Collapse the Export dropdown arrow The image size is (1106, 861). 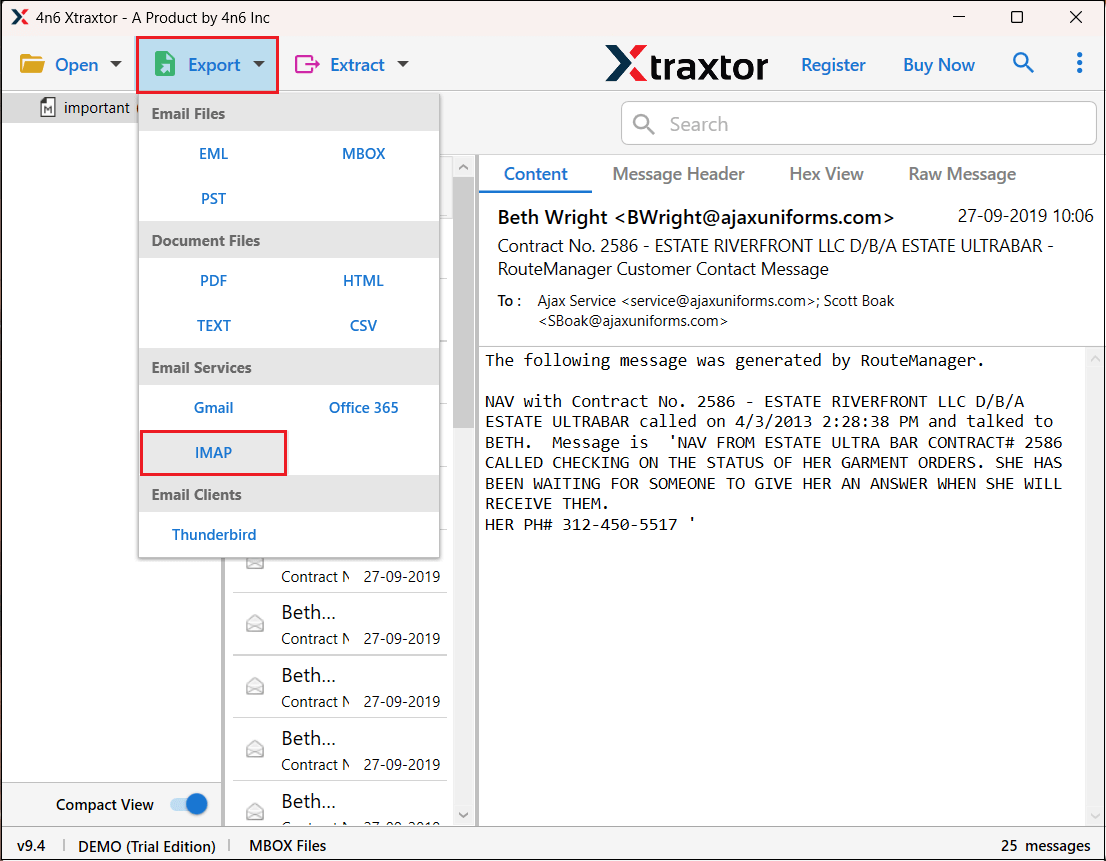258,65
